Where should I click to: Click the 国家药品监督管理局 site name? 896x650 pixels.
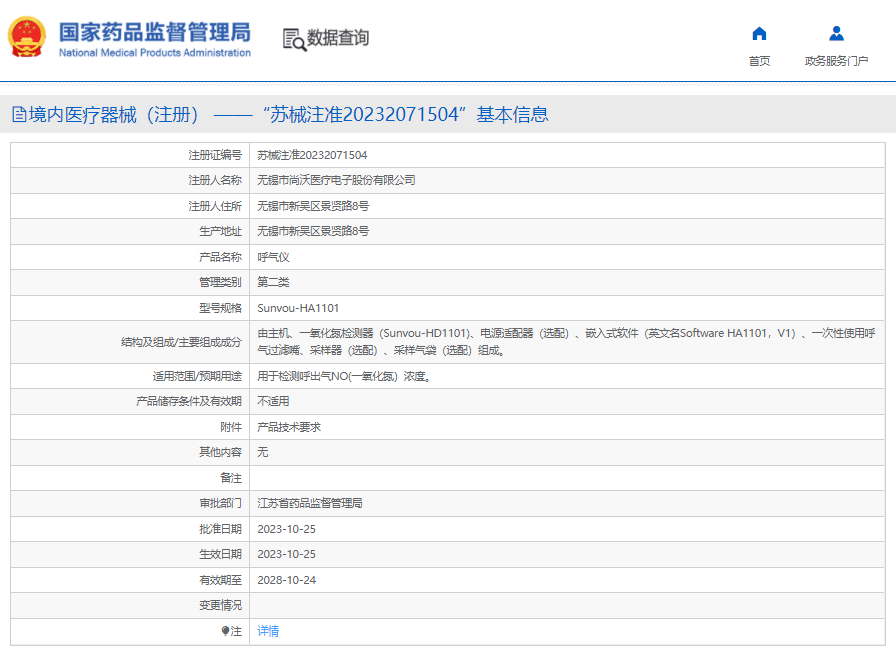154,32
